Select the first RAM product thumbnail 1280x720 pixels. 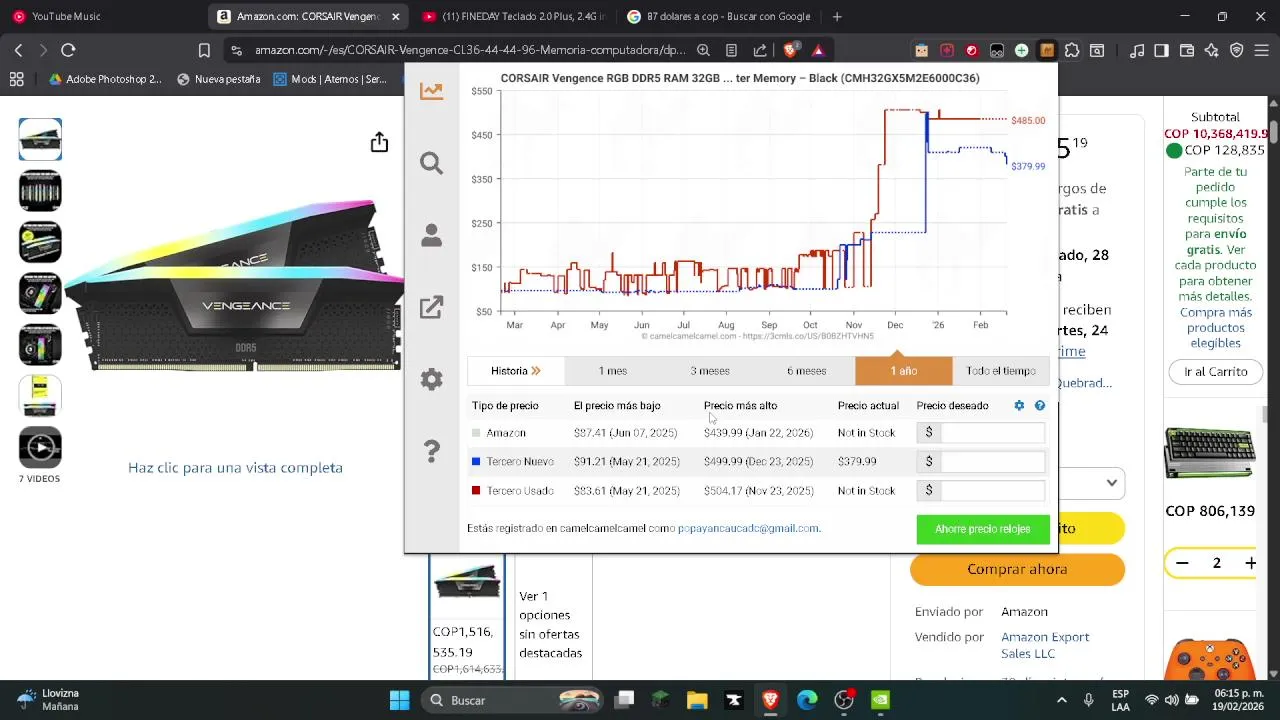[x=40, y=139]
